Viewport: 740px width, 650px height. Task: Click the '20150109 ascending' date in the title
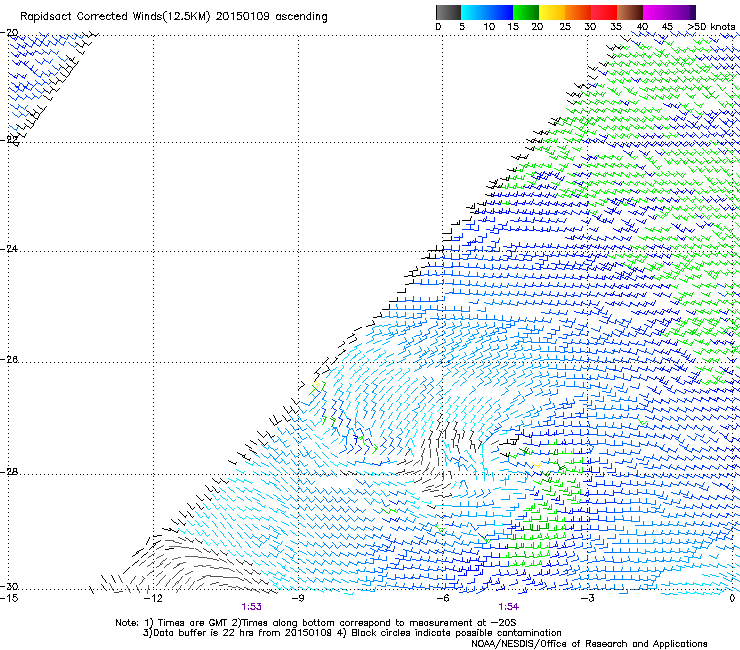(271, 17)
